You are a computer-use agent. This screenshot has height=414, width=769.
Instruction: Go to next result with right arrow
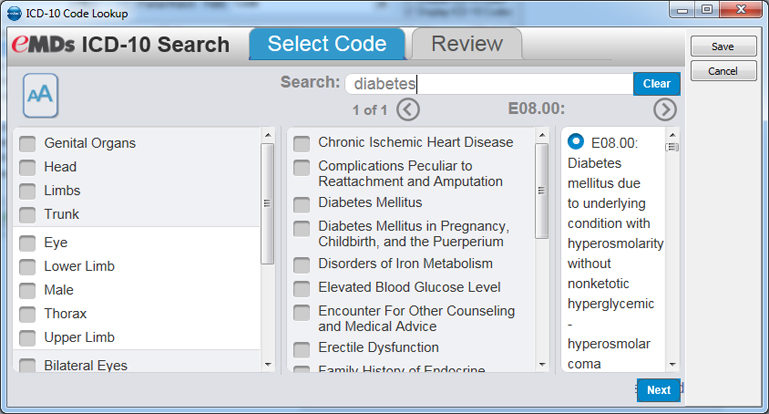click(665, 109)
